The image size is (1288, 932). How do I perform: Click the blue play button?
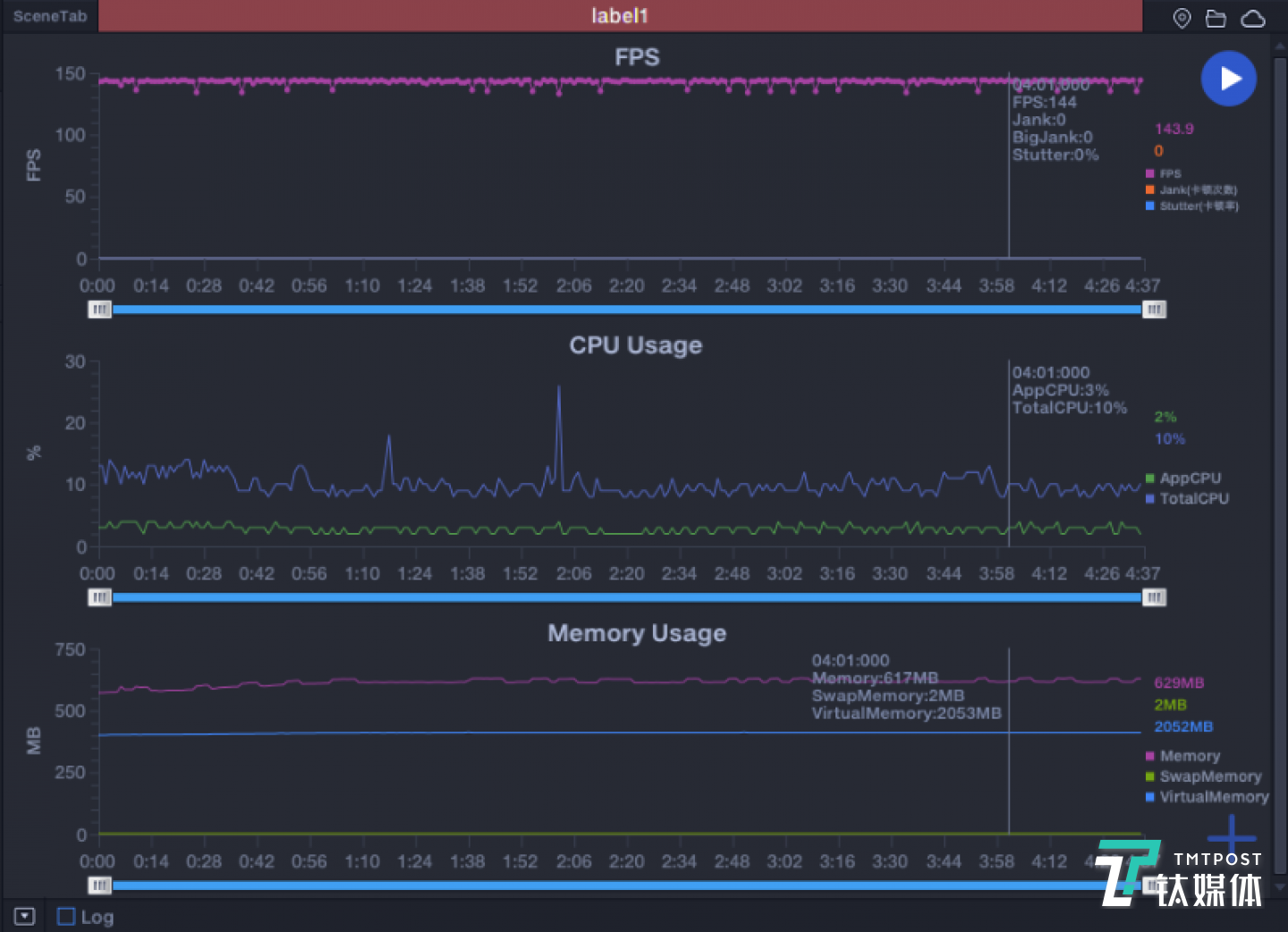coord(1228,79)
